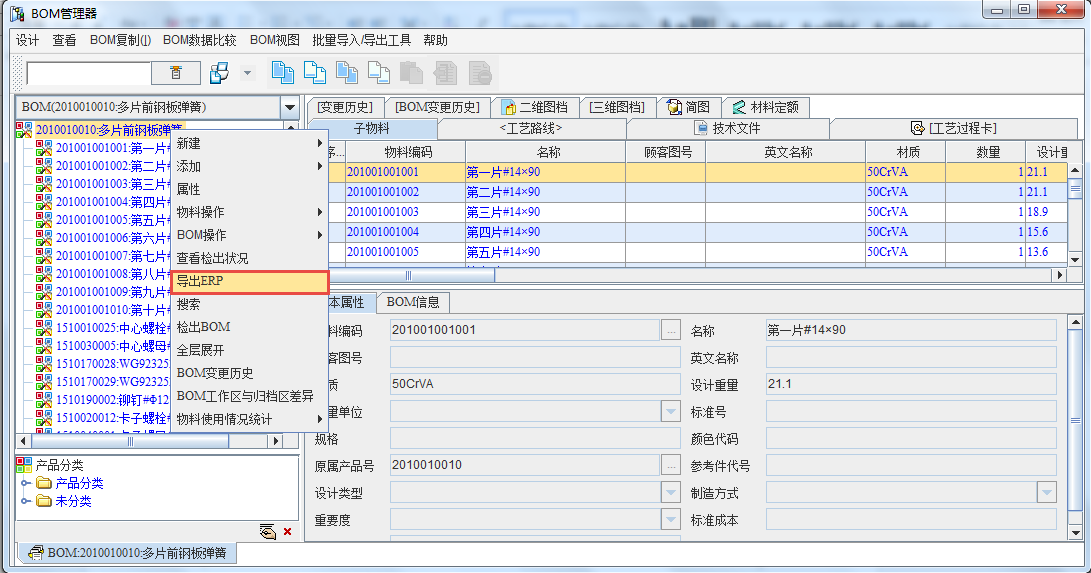Open the BOM数据比较 menu
Image resolution: width=1091 pixels, height=573 pixels.
coord(200,40)
